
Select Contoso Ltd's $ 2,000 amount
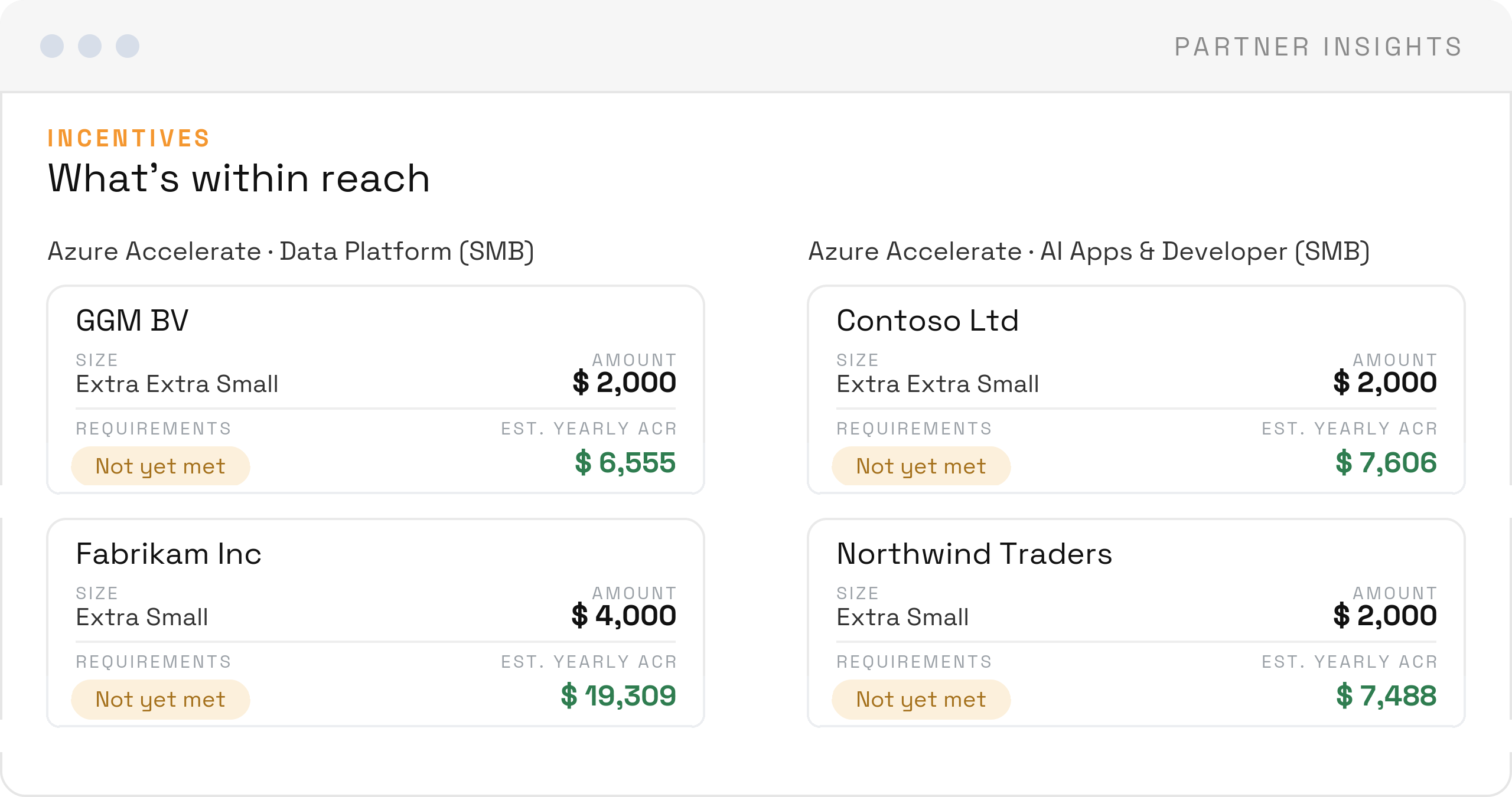[1385, 383]
